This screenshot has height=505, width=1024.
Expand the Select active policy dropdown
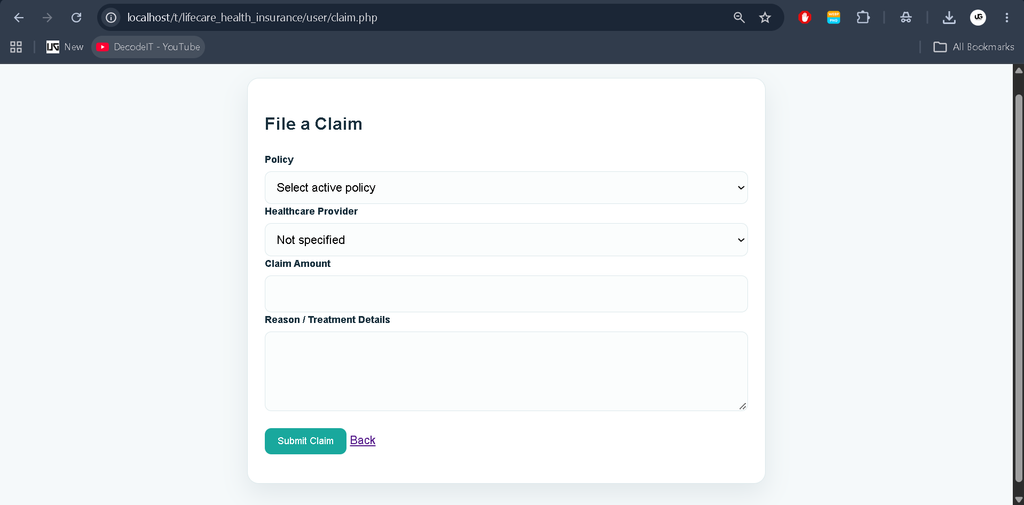point(506,187)
